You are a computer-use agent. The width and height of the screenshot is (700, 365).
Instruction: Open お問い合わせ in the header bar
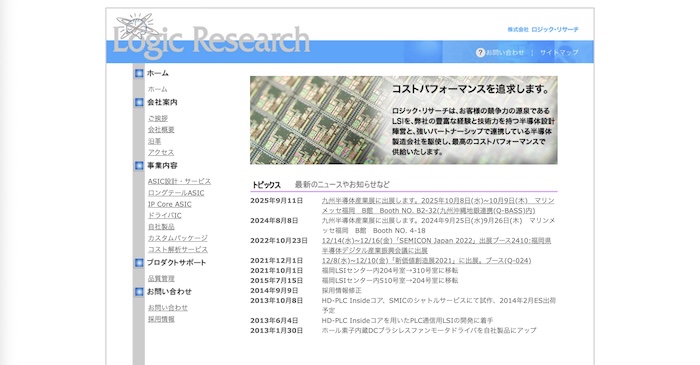point(505,52)
